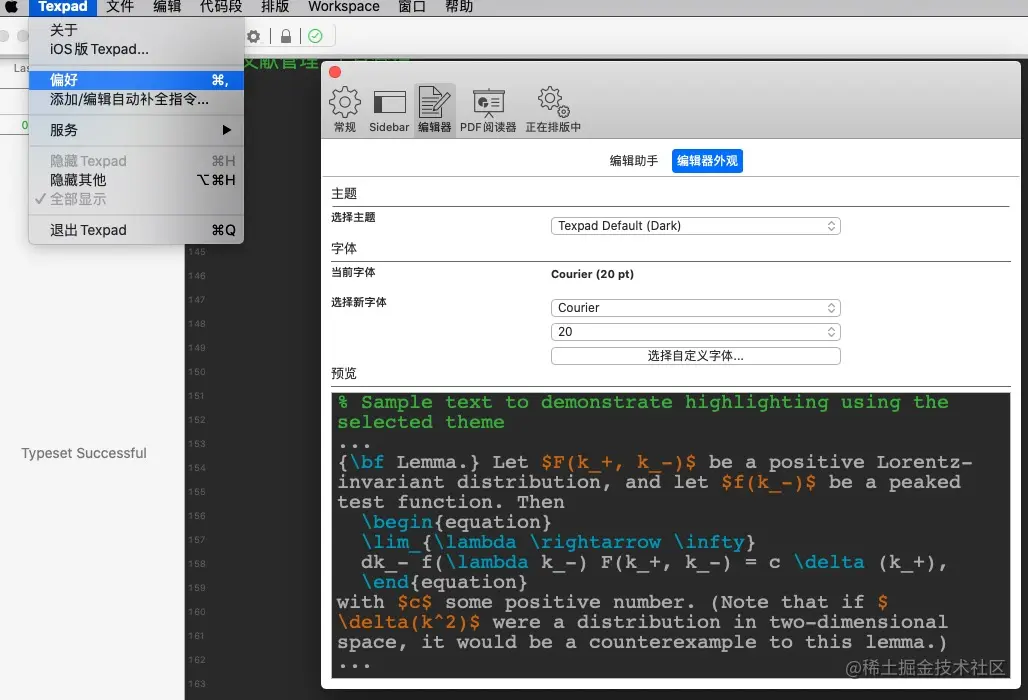Open the 帮助 menu
The height and width of the screenshot is (700, 1028).
coord(459,7)
